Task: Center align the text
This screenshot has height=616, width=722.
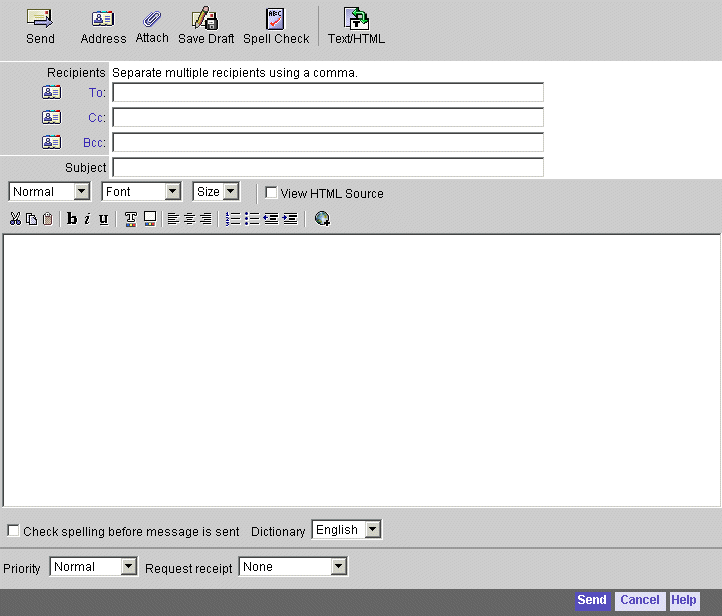Action: pos(189,219)
